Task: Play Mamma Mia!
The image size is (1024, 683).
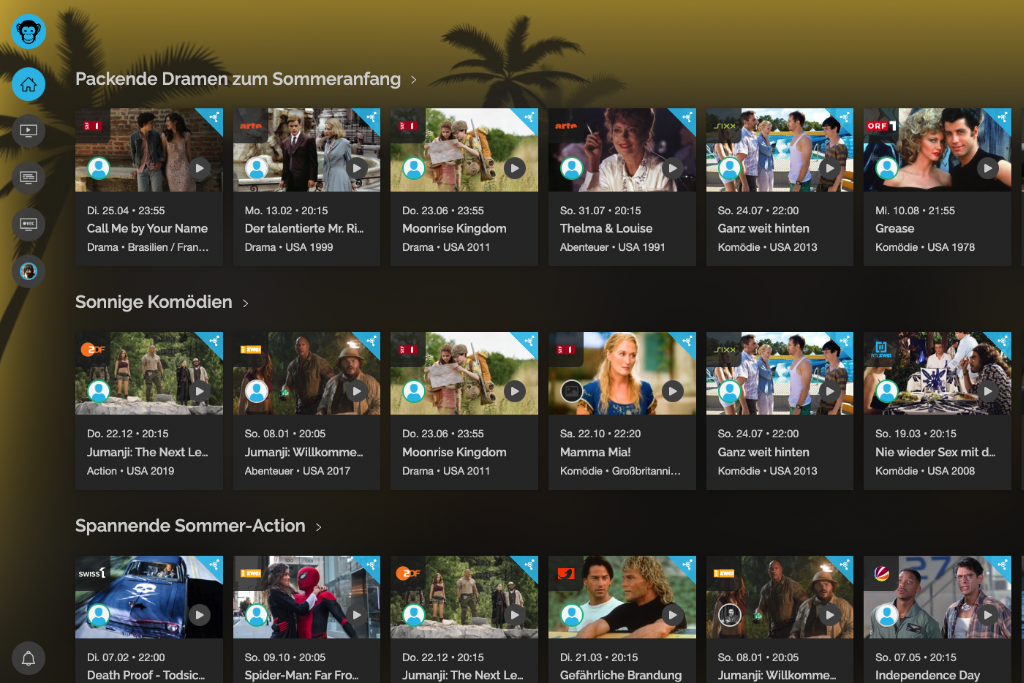Action: pos(672,391)
